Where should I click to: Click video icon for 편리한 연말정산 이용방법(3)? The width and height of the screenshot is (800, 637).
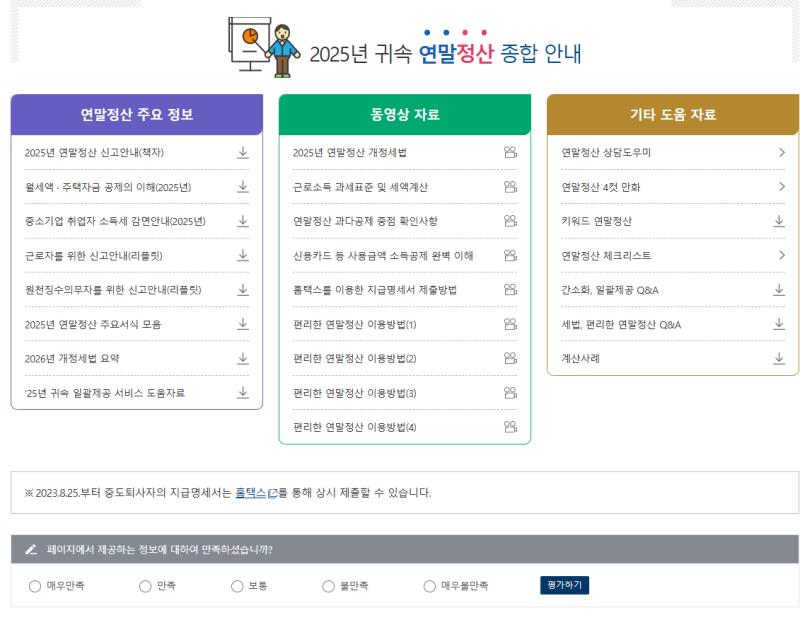[510, 393]
